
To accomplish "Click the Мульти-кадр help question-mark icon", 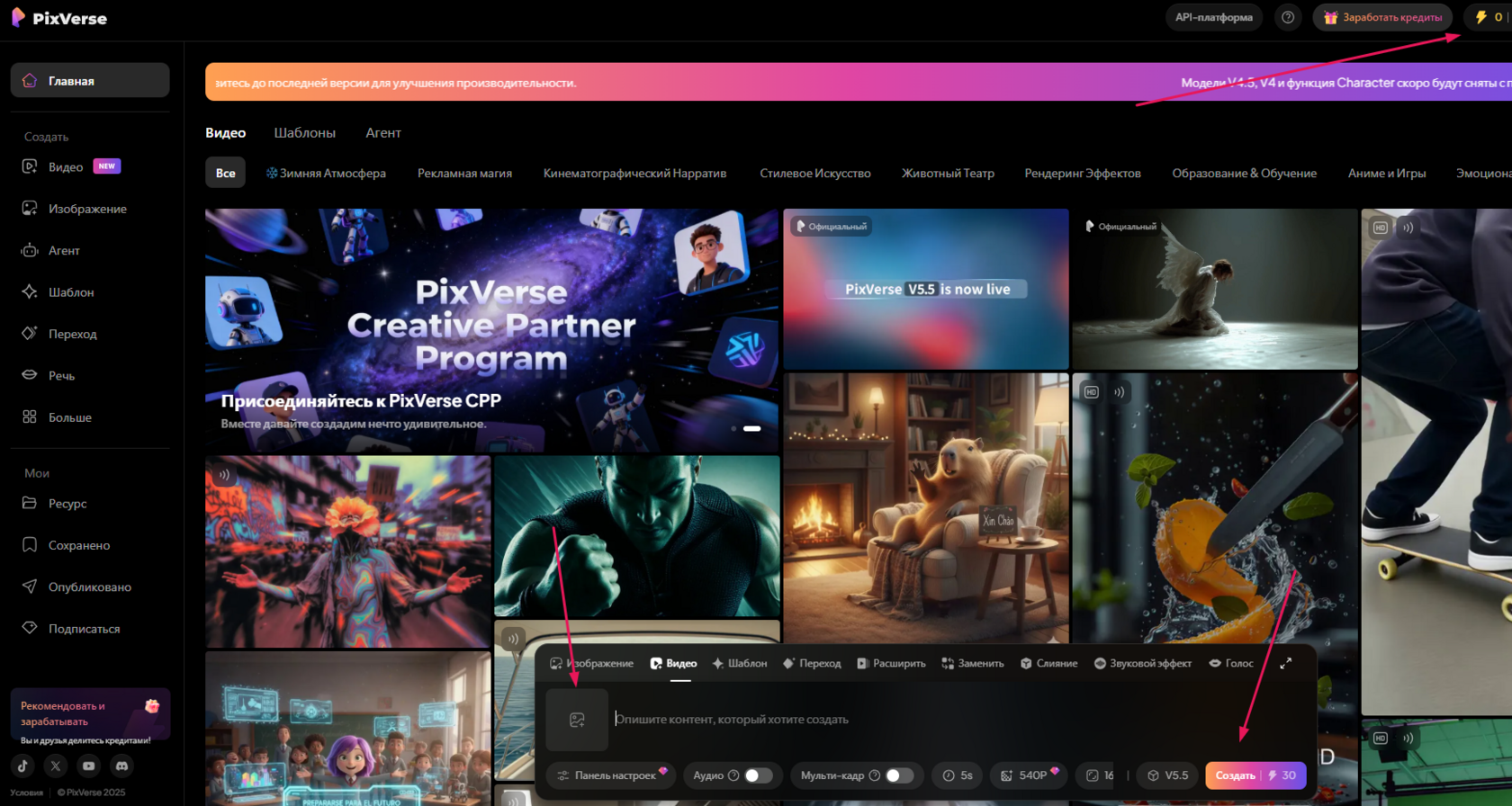I will (x=874, y=775).
